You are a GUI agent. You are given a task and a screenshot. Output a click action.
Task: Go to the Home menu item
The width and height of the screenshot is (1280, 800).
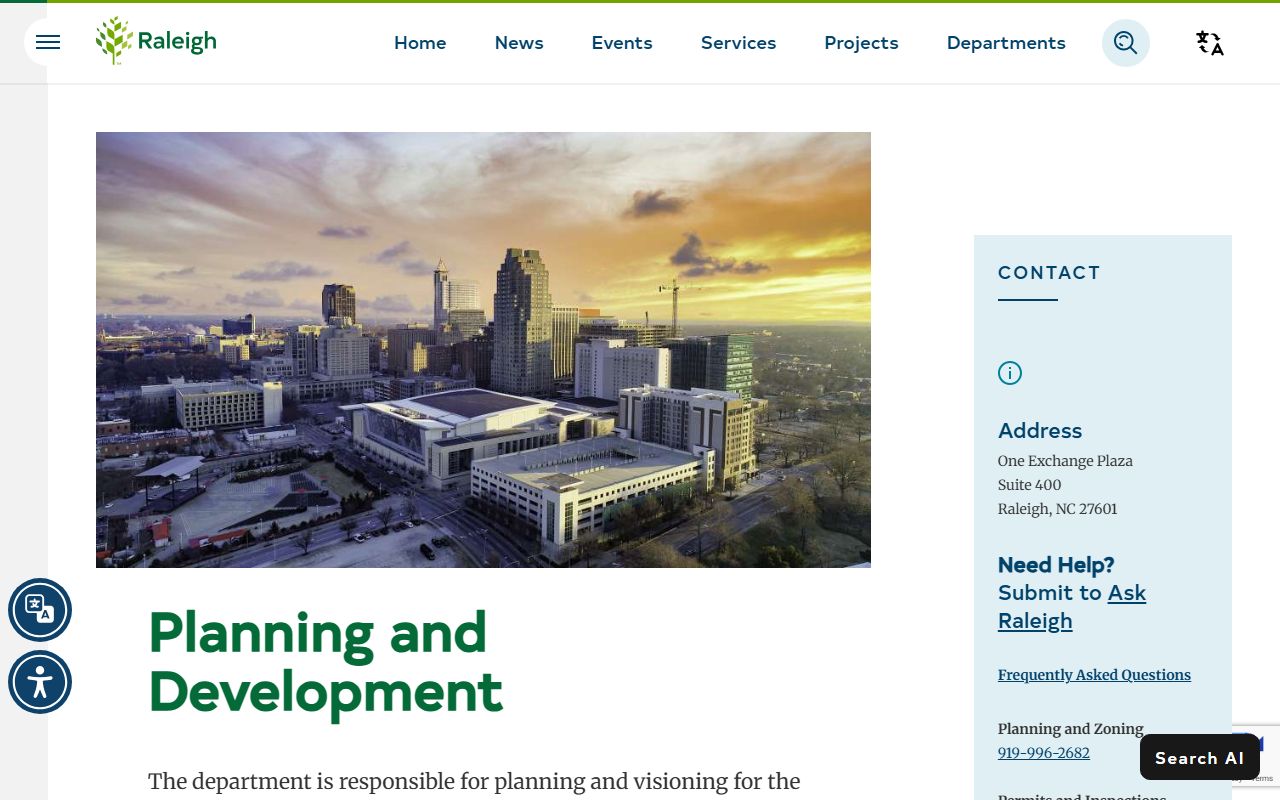pyautogui.click(x=420, y=43)
